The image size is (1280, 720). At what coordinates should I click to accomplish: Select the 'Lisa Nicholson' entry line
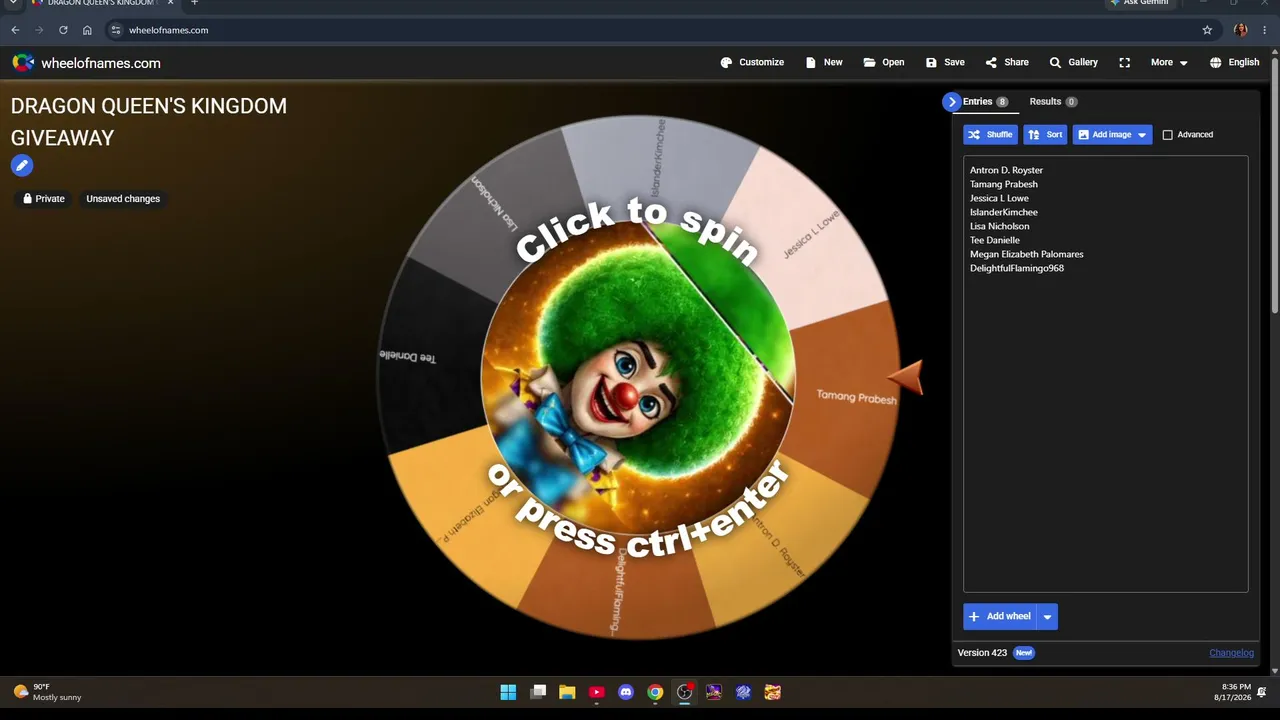[1000, 226]
